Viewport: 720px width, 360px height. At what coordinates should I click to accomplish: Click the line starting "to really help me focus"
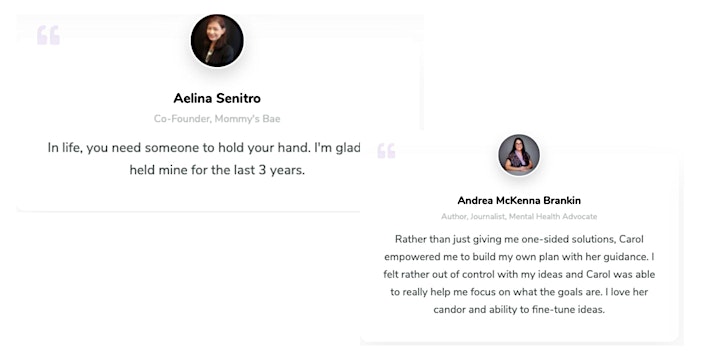point(519,292)
